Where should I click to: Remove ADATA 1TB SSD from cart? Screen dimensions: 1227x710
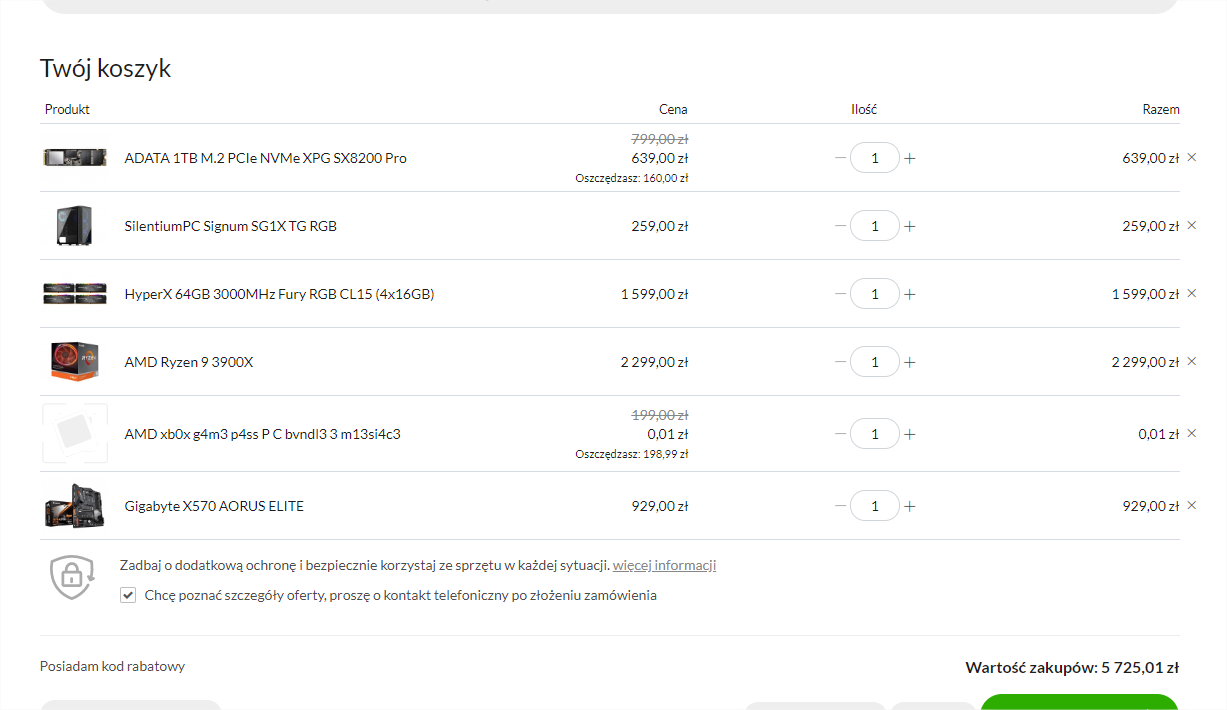coord(1191,157)
